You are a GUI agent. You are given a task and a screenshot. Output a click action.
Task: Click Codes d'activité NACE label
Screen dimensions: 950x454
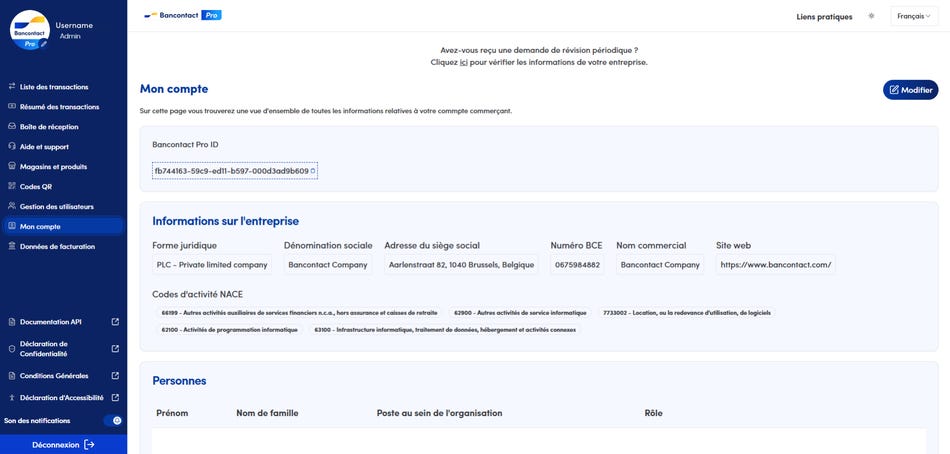point(198,295)
